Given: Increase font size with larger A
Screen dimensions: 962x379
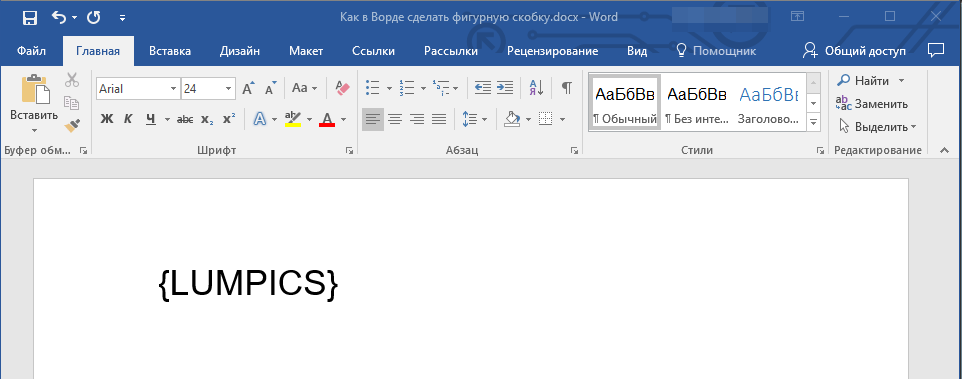Looking at the screenshot, I should click(248, 89).
